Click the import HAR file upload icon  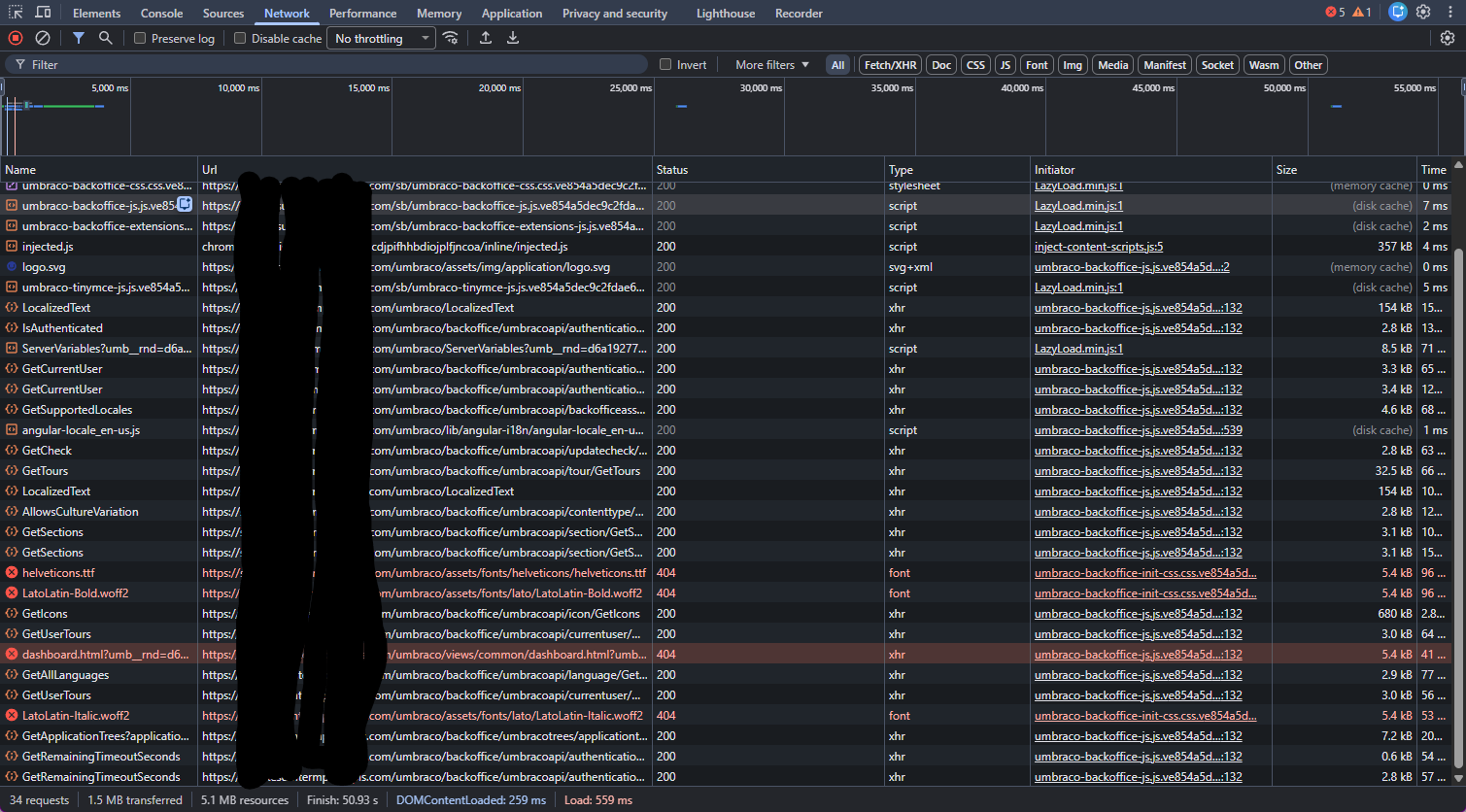[486, 38]
